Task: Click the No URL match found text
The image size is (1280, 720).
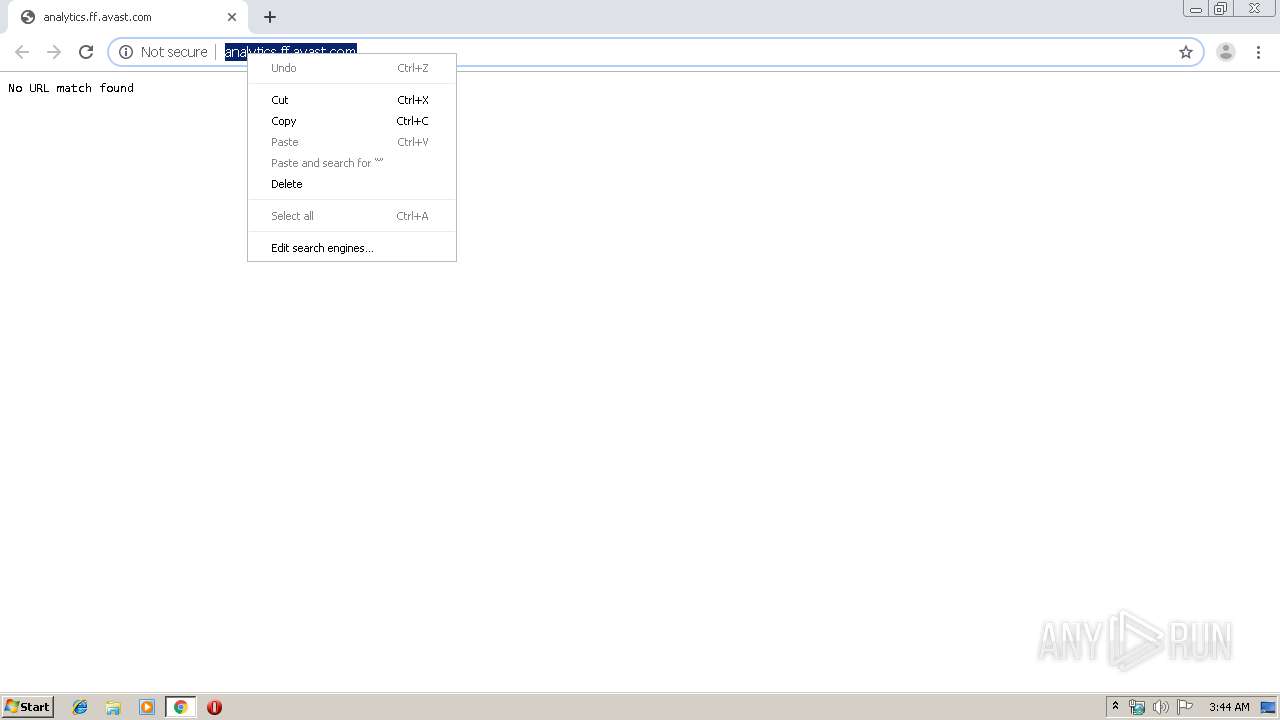Action: click(x=71, y=88)
